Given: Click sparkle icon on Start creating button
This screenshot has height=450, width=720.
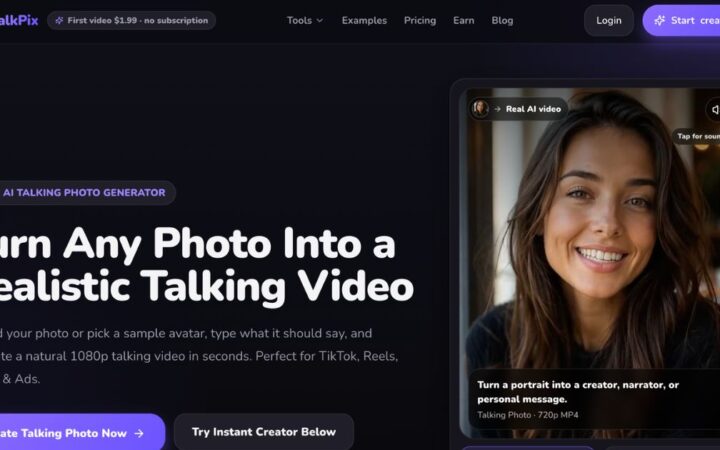Looking at the screenshot, I should coord(659,20).
